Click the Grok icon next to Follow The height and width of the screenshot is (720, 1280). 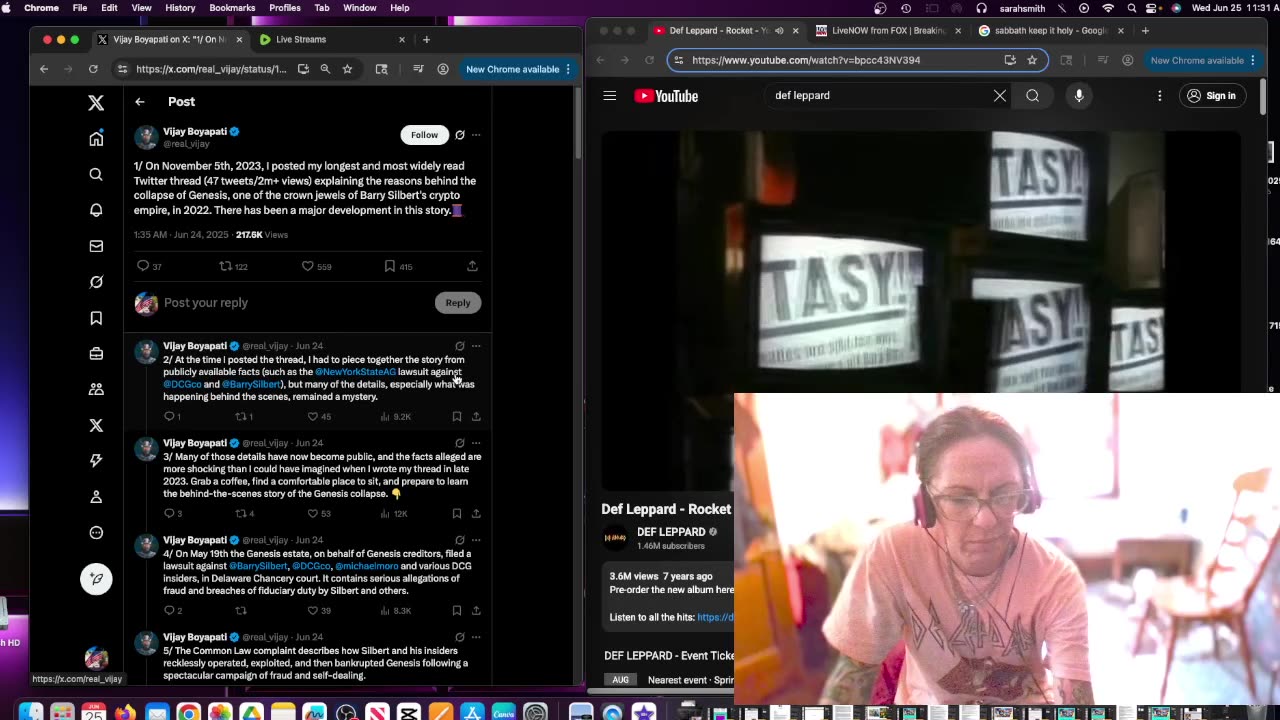click(x=460, y=135)
